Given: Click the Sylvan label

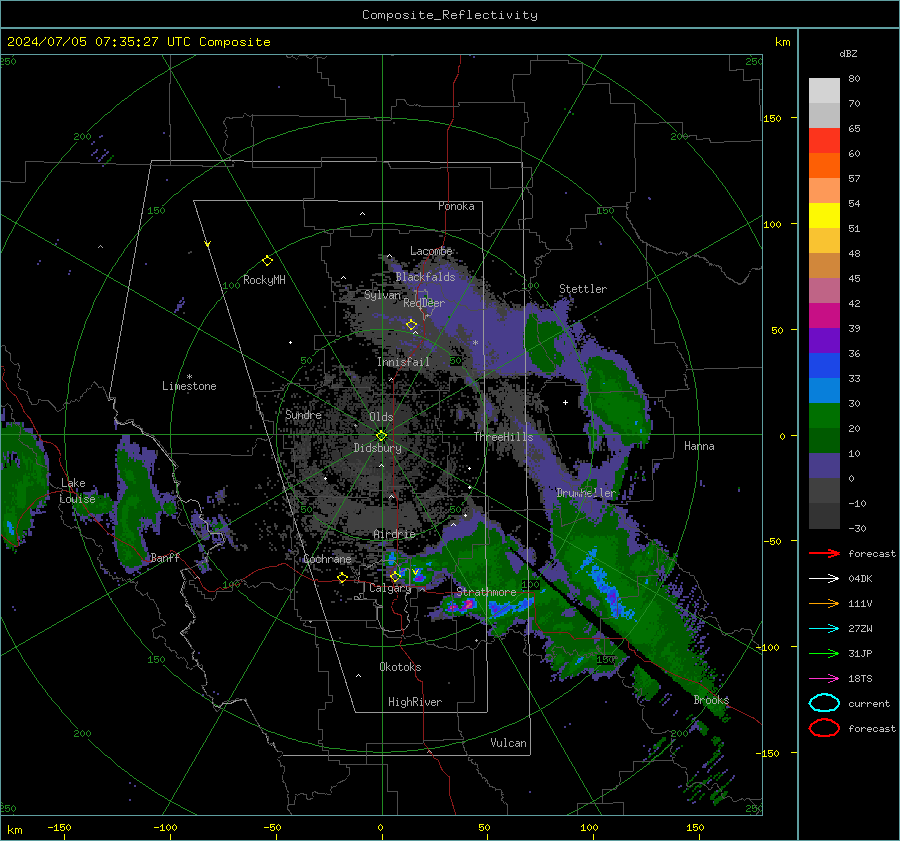Looking at the screenshot, I should click(x=382, y=295).
